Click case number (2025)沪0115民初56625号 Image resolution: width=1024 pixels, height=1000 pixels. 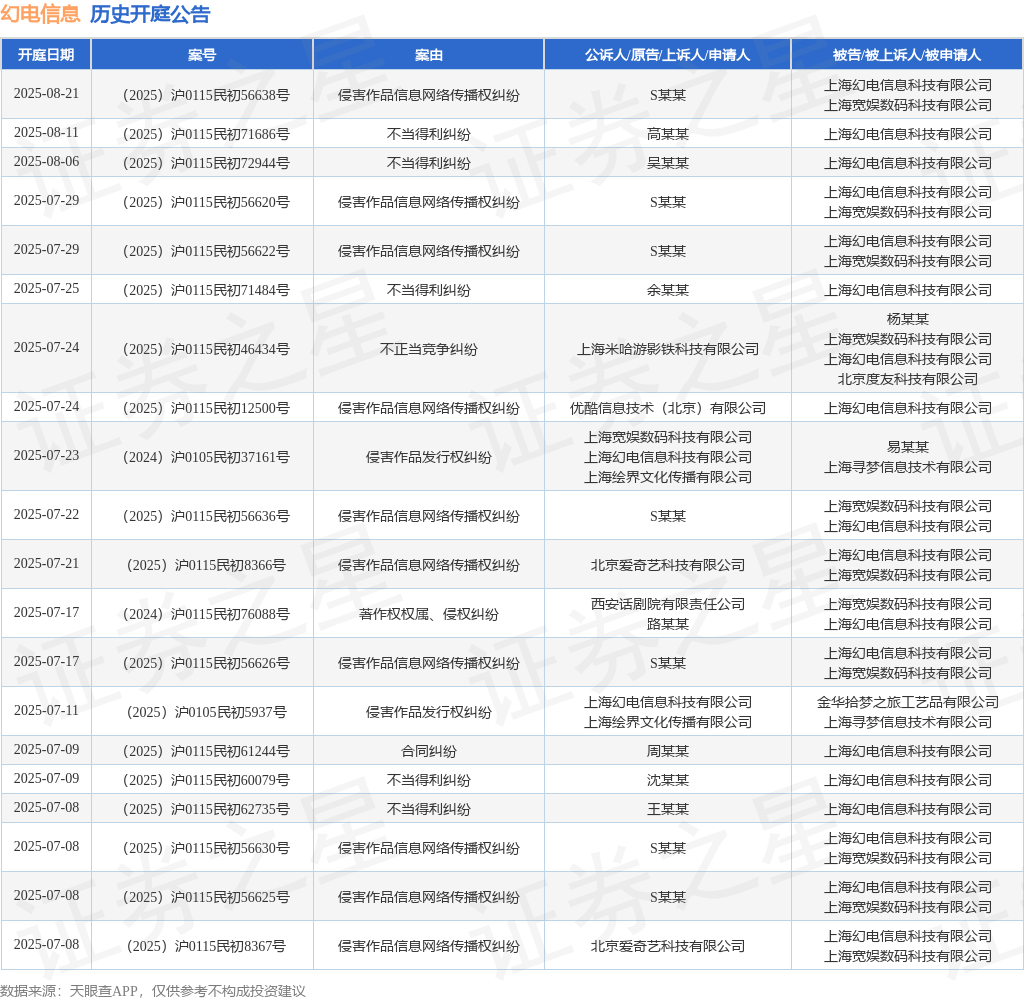coord(206,897)
